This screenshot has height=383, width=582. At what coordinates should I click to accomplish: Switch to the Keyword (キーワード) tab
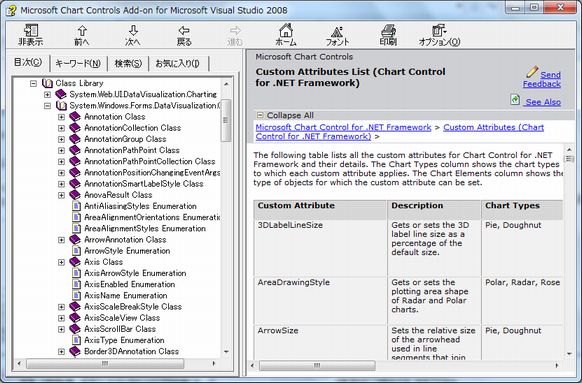point(78,63)
